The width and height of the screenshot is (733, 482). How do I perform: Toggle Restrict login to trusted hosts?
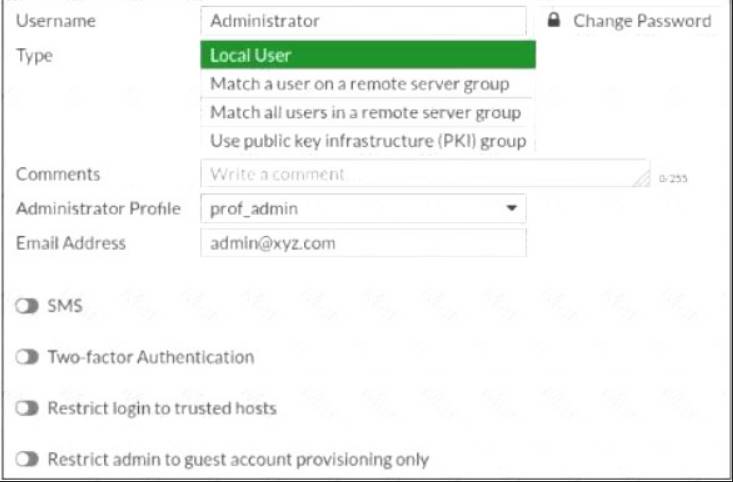point(27,408)
